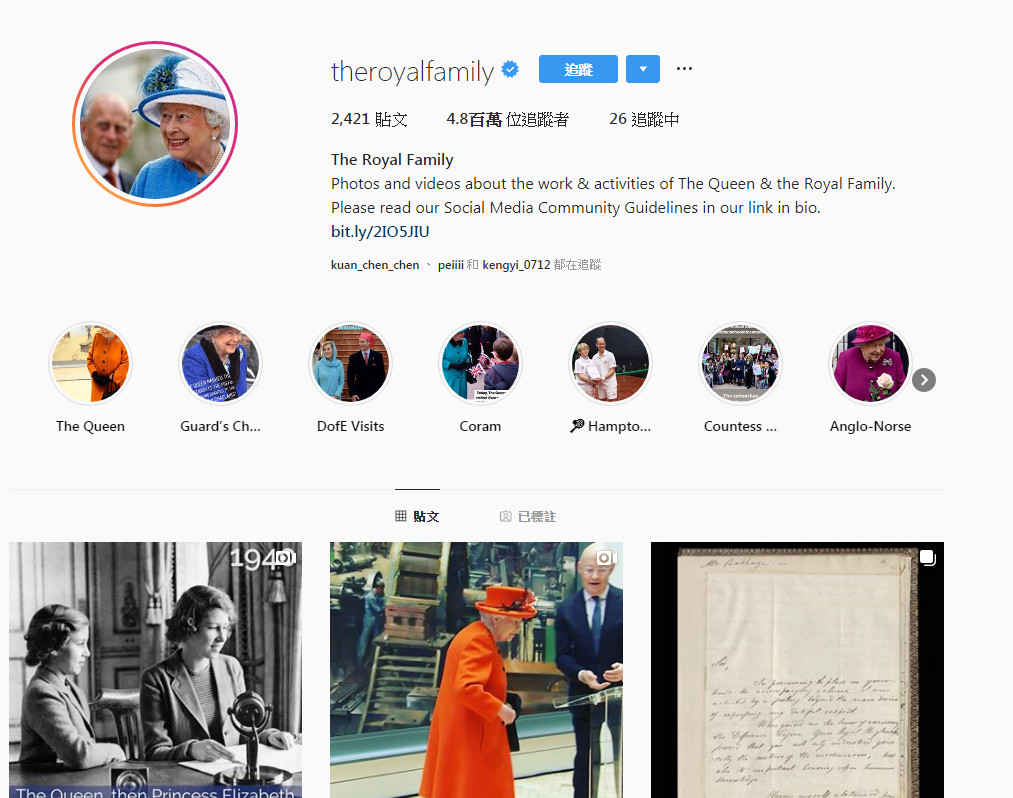Viewport: 1013px width, 798px height.
Task: Switch to the 貼文 posts tab
Action: coord(417,516)
